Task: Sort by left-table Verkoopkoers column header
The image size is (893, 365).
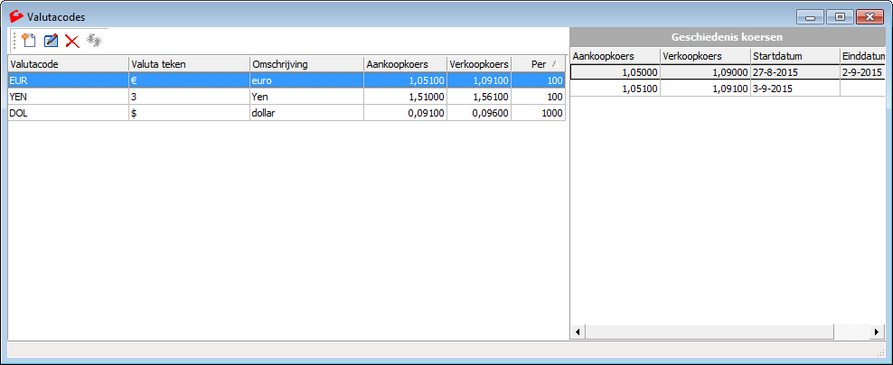Action: click(x=479, y=64)
